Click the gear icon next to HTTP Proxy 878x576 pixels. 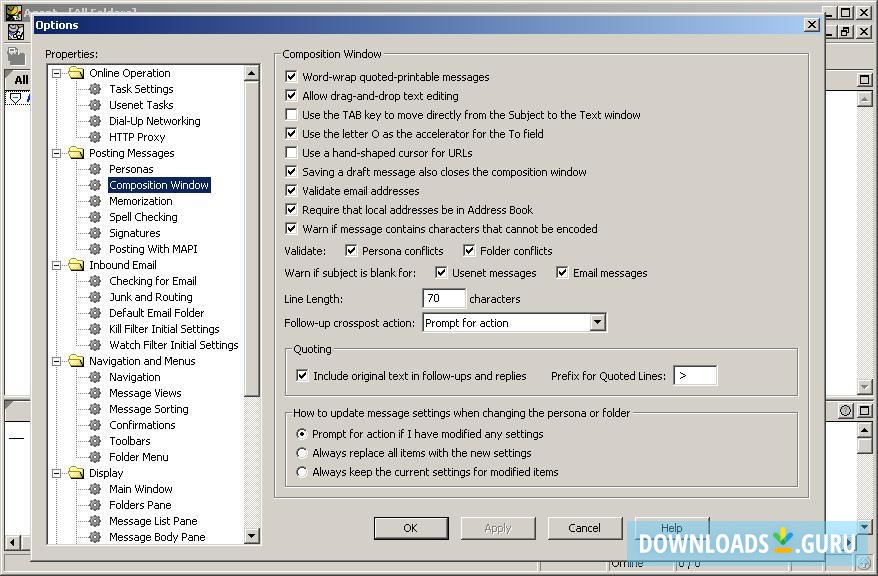[x=95, y=137]
